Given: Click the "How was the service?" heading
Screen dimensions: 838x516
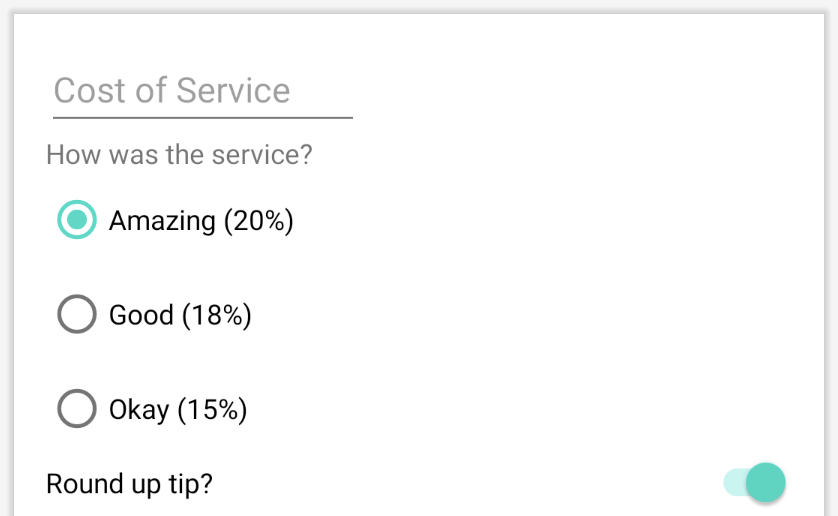Looking at the screenshot, I should pos(180,155).
